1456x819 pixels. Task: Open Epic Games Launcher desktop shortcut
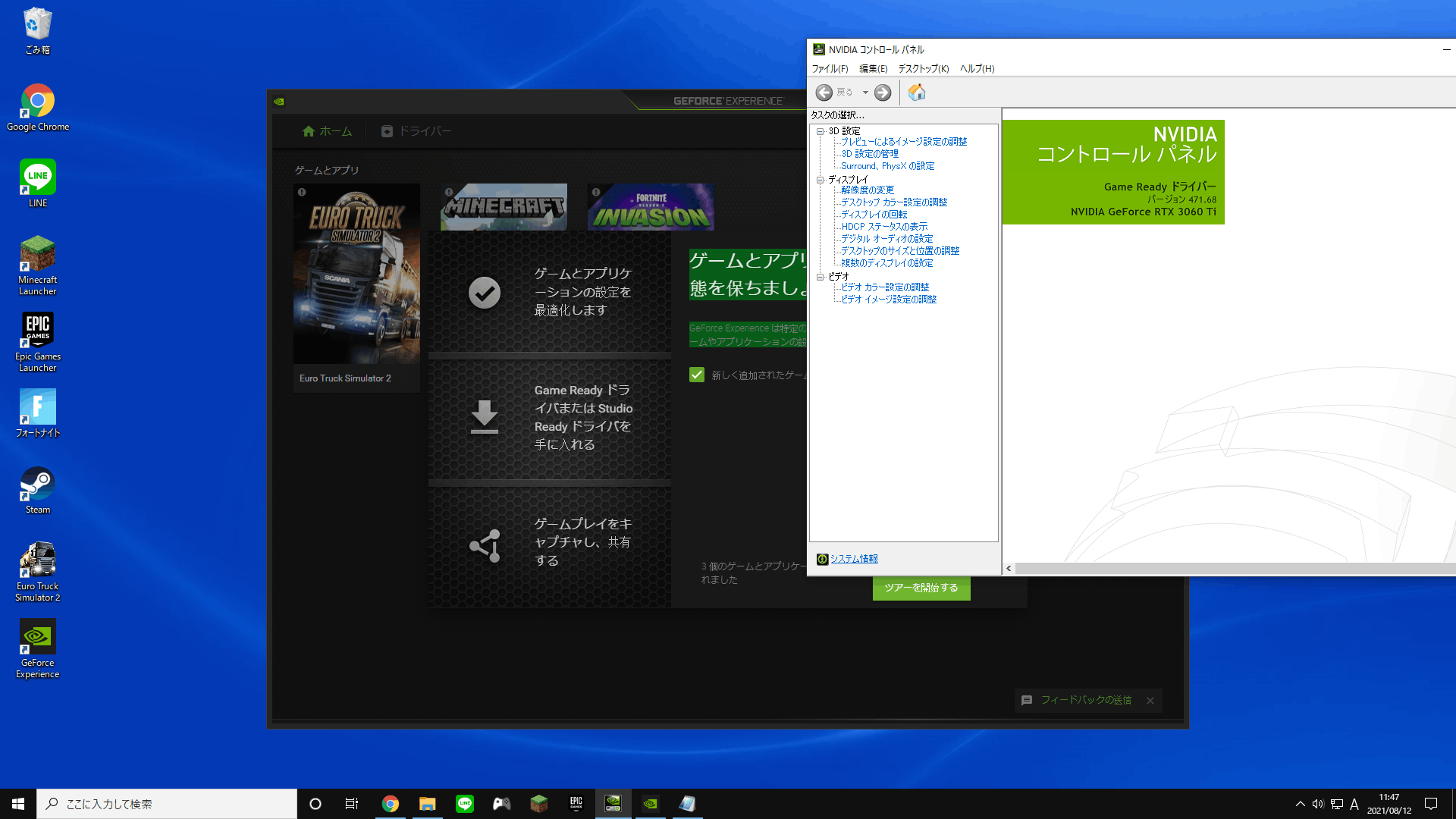(38, 342)
